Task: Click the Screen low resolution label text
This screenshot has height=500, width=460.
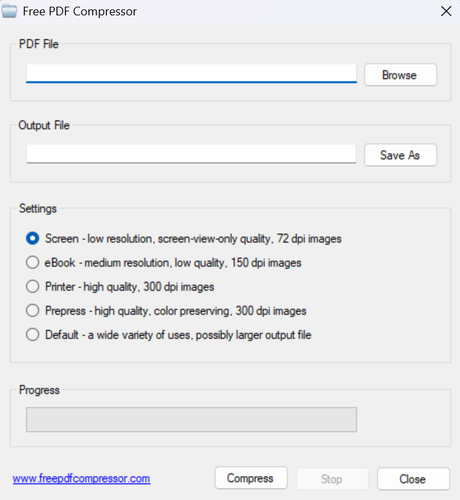Action: pos(193,239)
